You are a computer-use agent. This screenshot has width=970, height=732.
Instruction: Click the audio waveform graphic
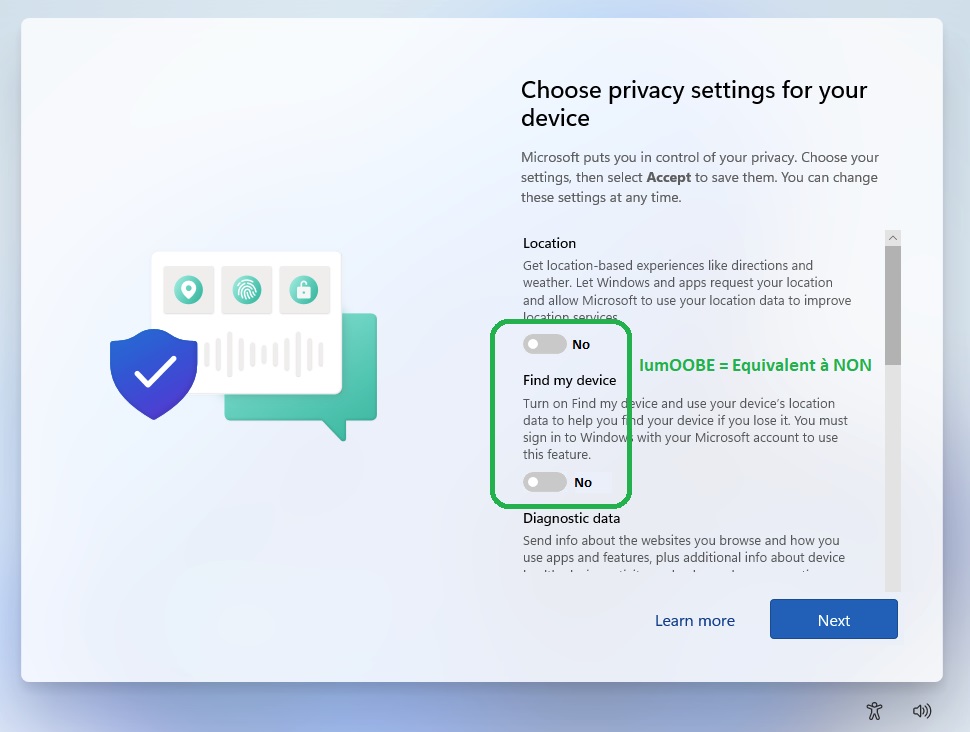point(264,355)
